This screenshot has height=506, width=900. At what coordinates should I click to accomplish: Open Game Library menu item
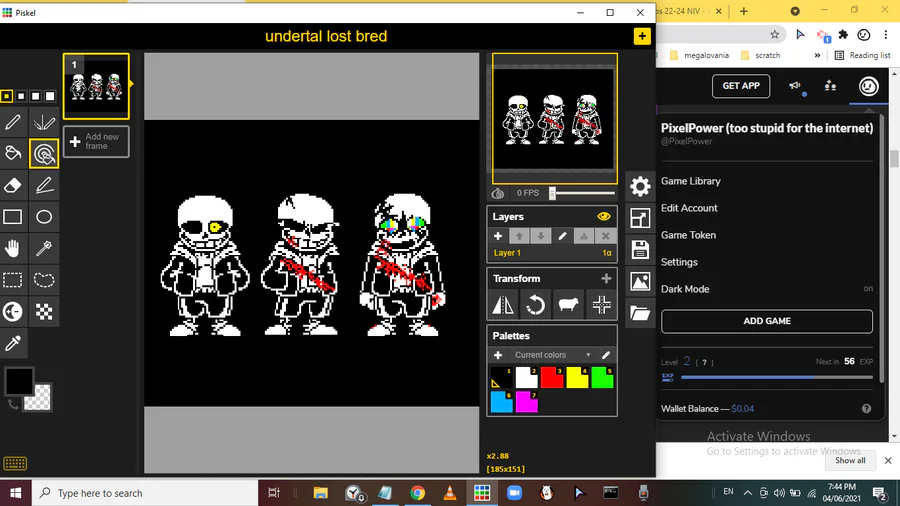coord(690,181)
